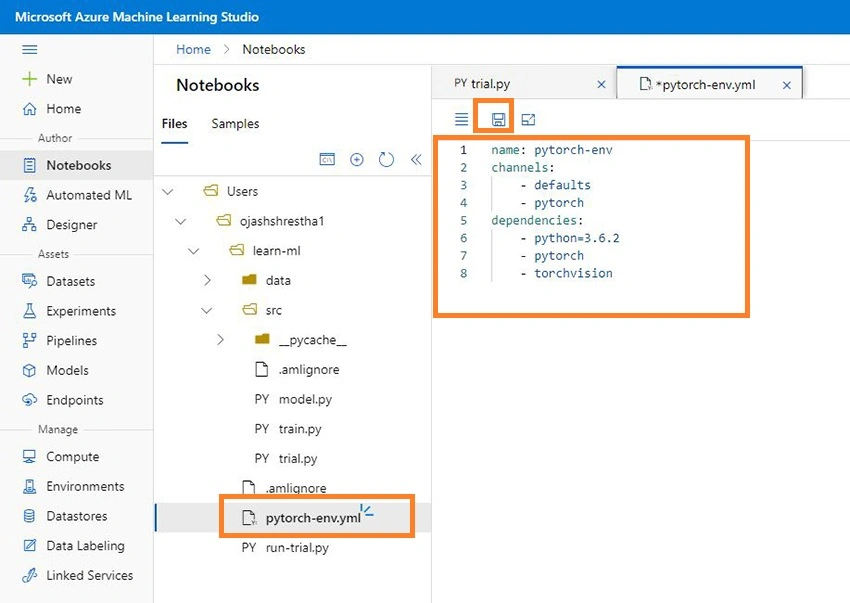The width and height of the screenshot is (850, 603).
Task: Save the pytorch-env.yml file
Action: point(498,119)
